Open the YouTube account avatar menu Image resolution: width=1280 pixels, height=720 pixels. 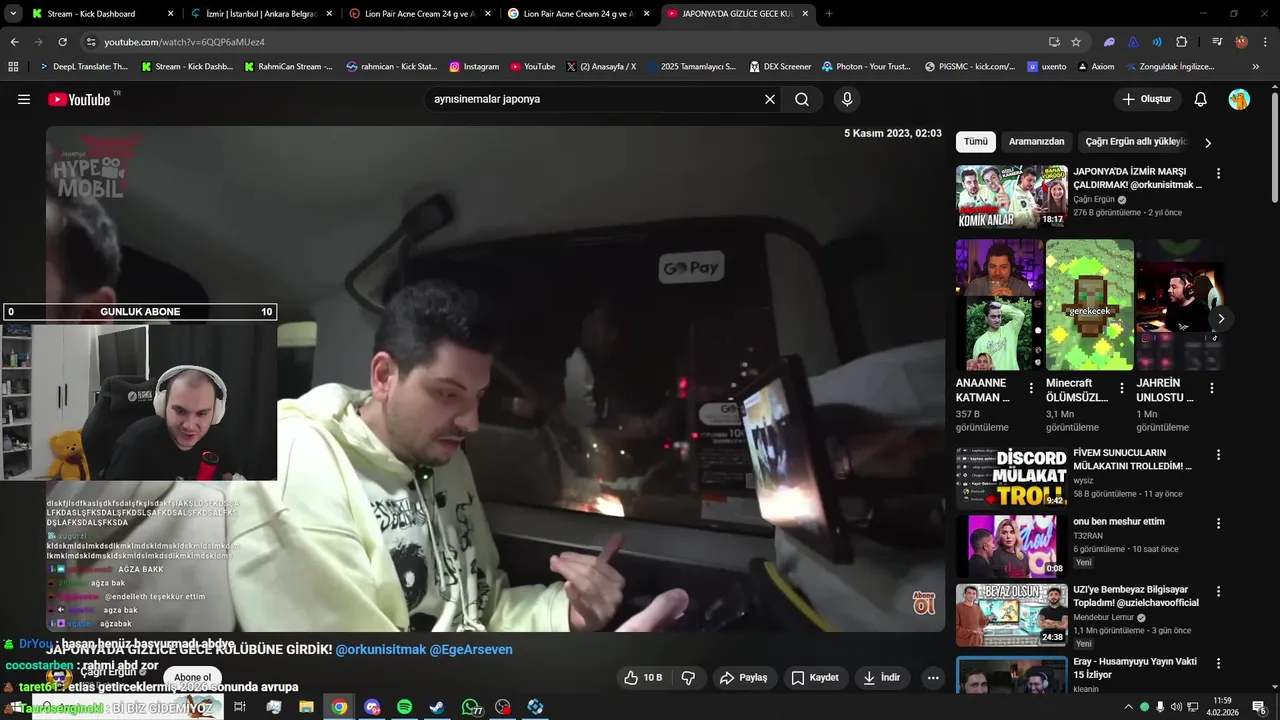pyautogui.click(x=1239, y=99)
